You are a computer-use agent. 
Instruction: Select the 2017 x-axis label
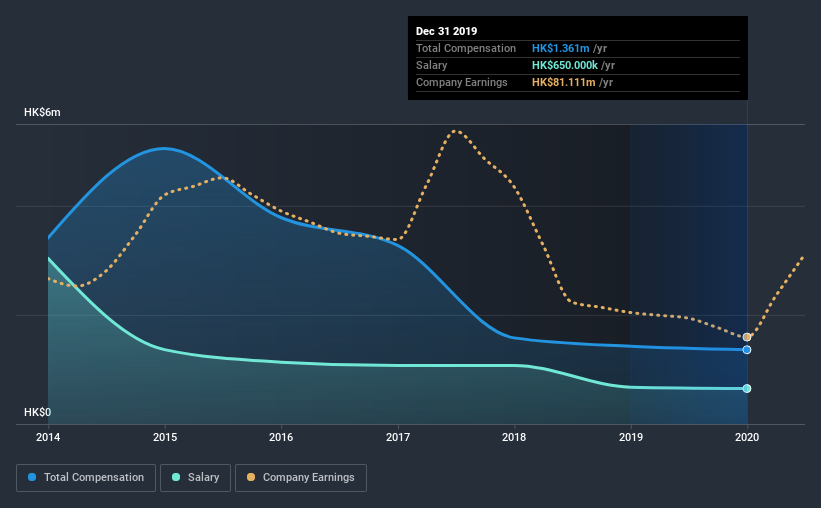398,437
